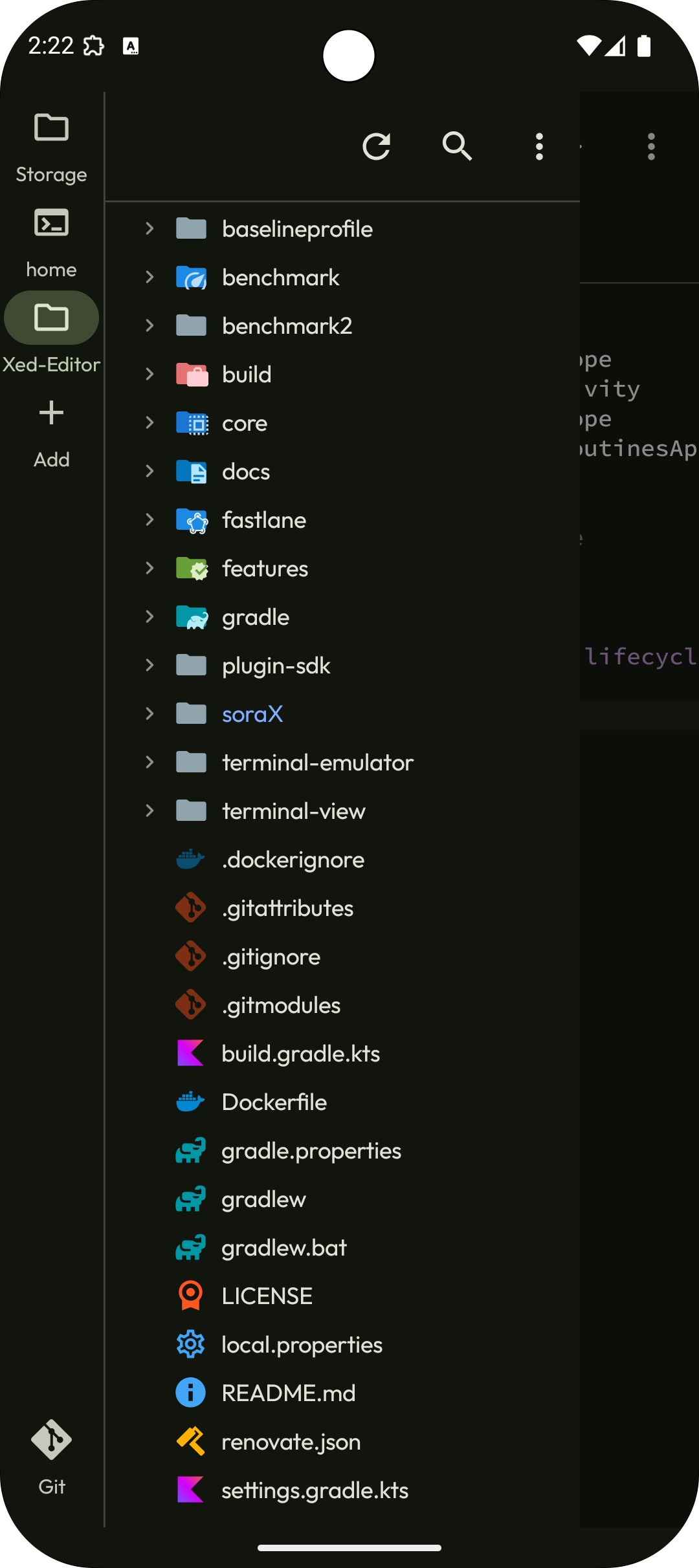
Task: Open the gradlew file
Action: 342,1199
